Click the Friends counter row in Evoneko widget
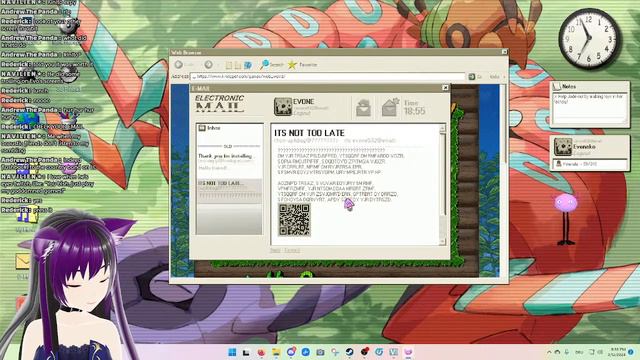640x360 pixels. point(590,164)
